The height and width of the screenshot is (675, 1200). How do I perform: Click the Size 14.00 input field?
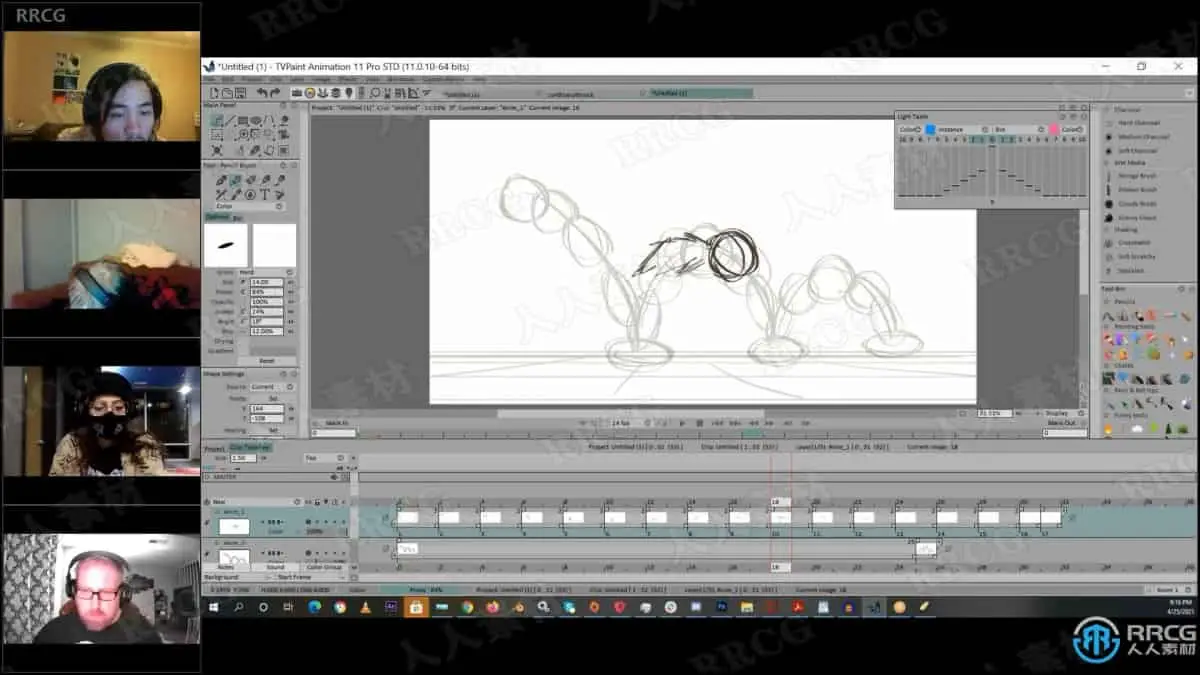coord(267,282)
